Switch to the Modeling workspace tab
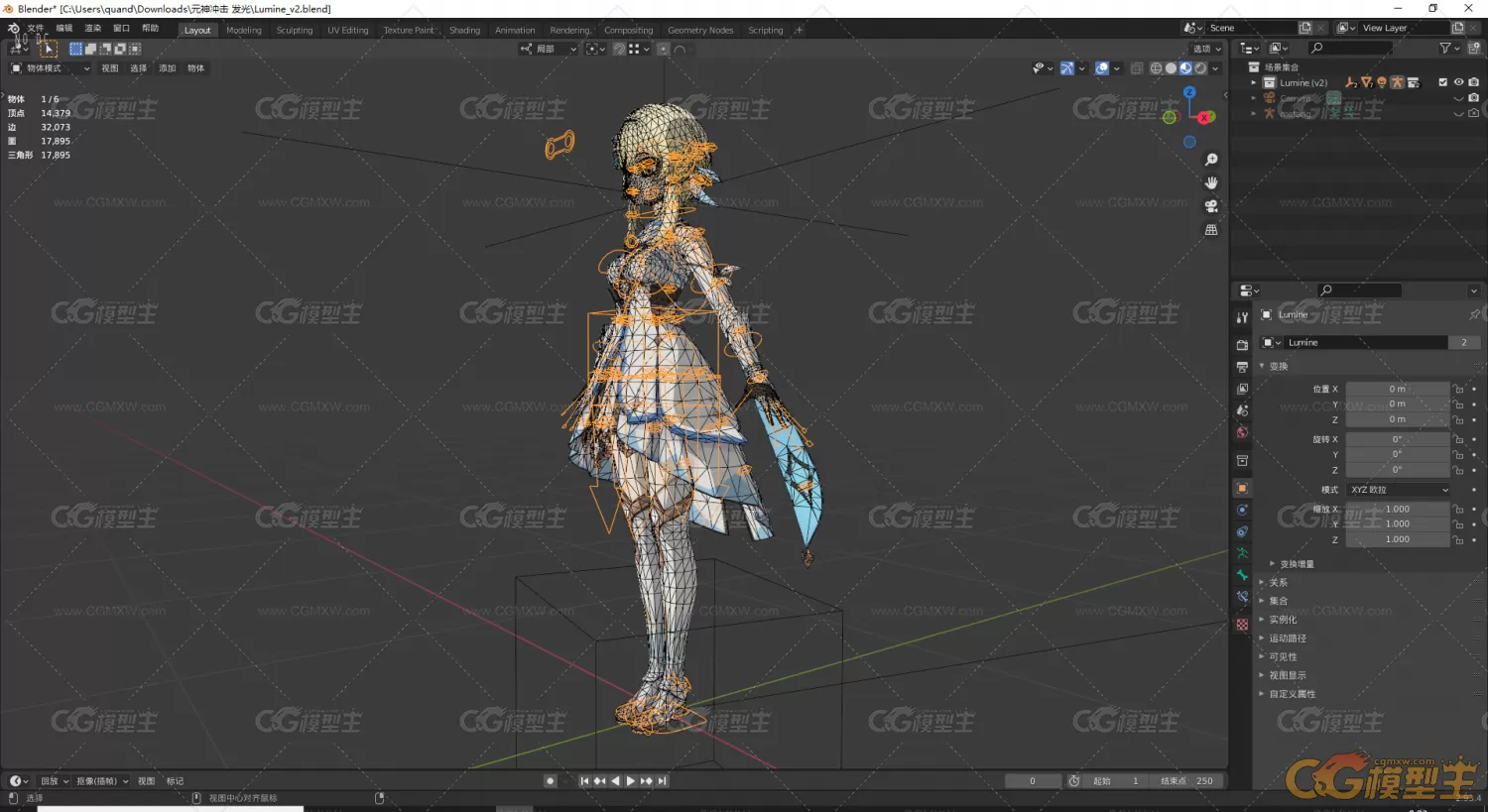This screenshot has height=812, width=1488. click(x=244, y=30)
